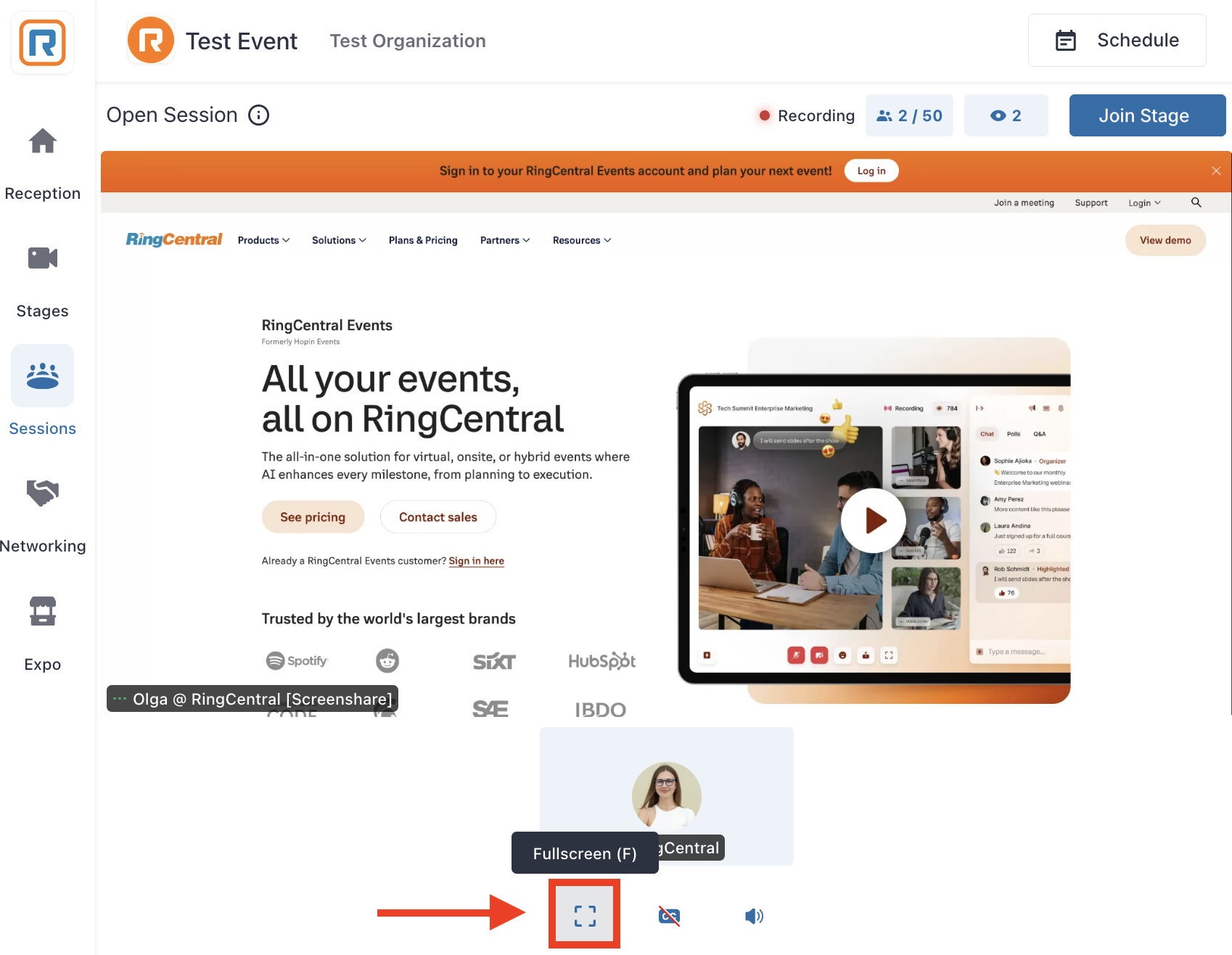Image resolution: width=1232 pixels, height=955 pixels.
Task: Open the Expo booth icon
Action: (x=43, y=611)
